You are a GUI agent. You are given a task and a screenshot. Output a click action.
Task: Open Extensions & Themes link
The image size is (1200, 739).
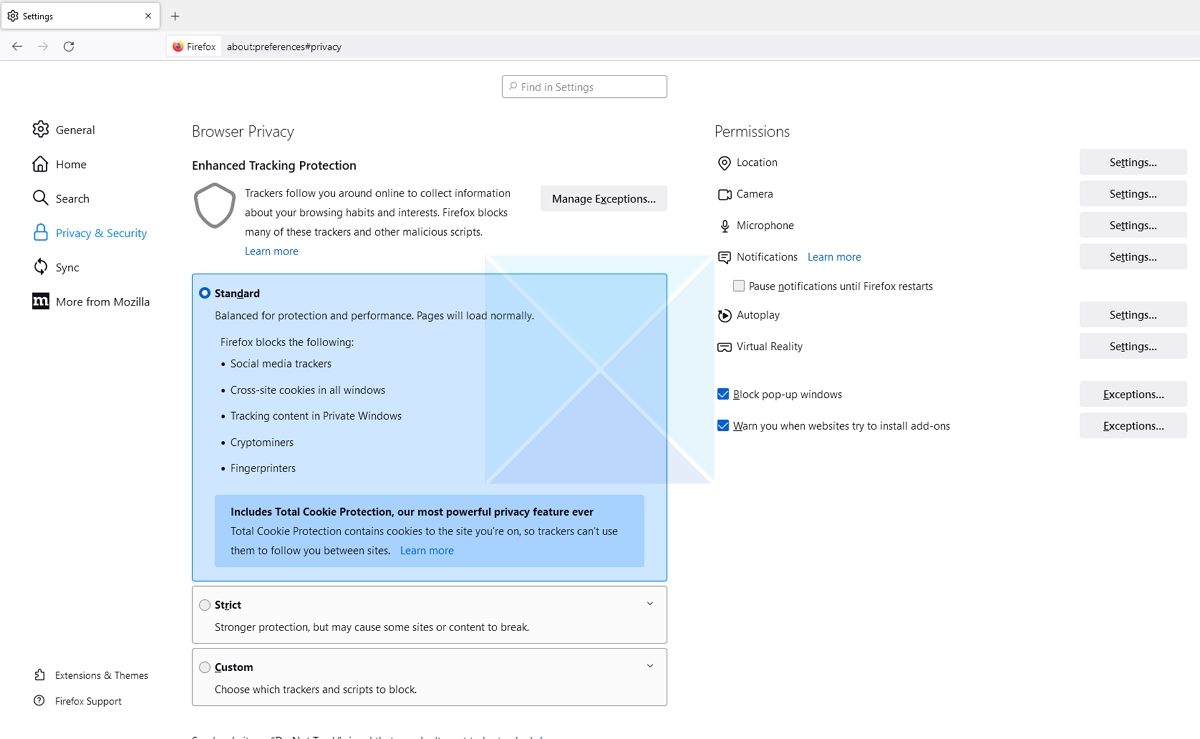point(102,675)
